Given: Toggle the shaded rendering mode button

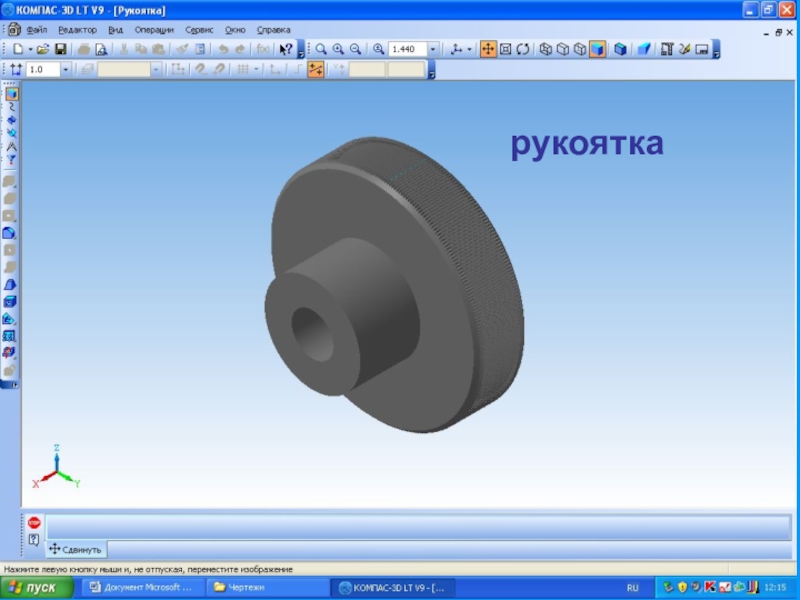Looking at the screenshot, I should [597, 49].
